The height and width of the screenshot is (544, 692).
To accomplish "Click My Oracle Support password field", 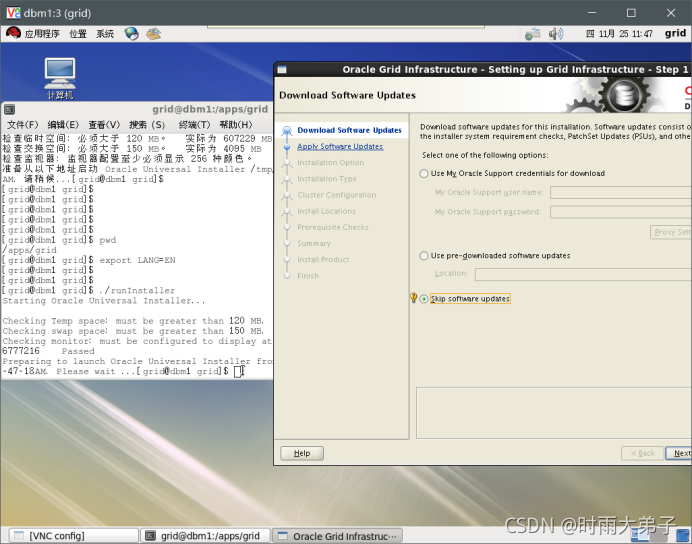I will 621,212.
